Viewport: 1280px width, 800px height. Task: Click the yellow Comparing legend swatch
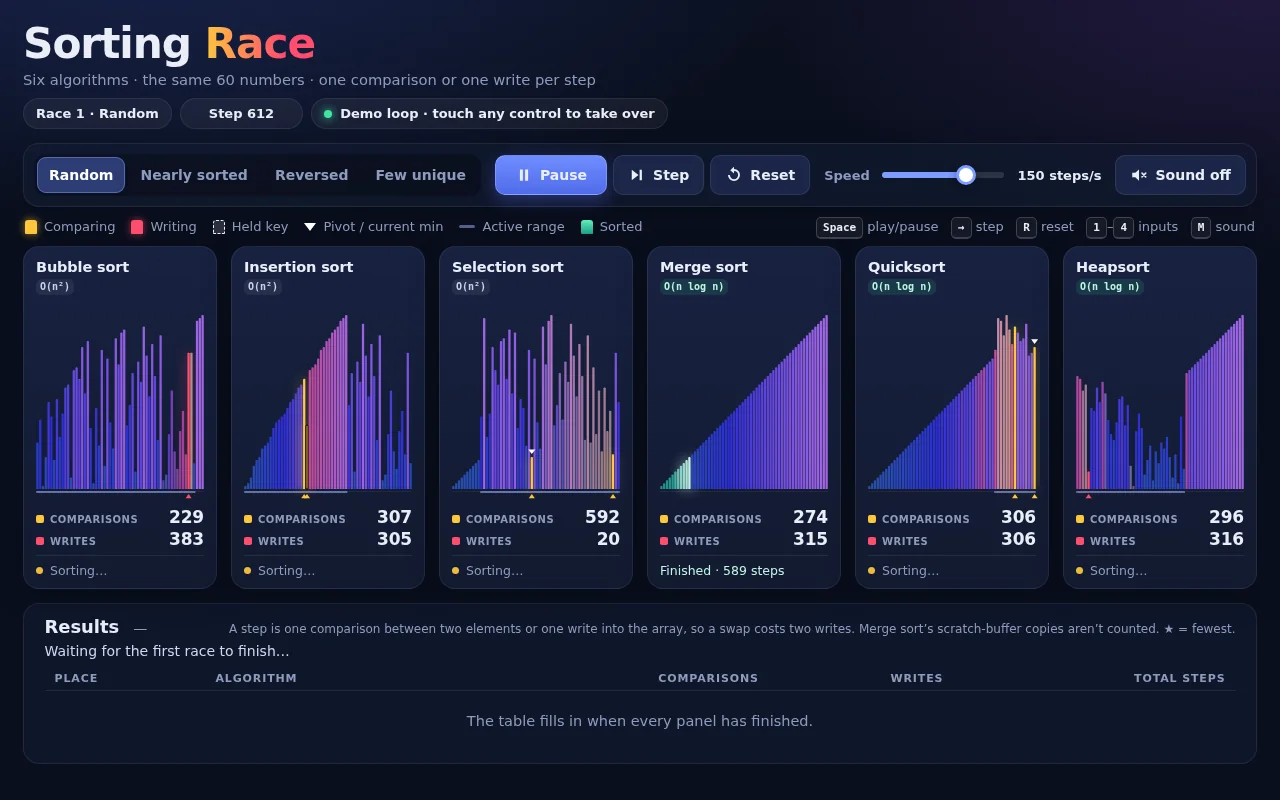point(31,227)
